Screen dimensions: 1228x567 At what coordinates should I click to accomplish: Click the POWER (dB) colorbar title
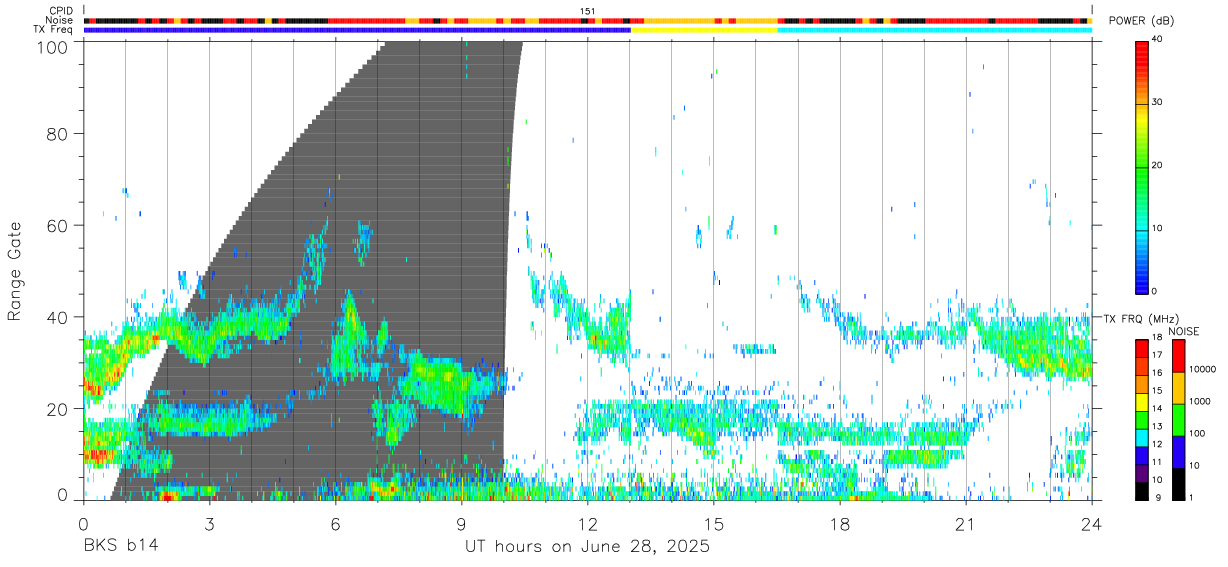tap(1141, 21)
